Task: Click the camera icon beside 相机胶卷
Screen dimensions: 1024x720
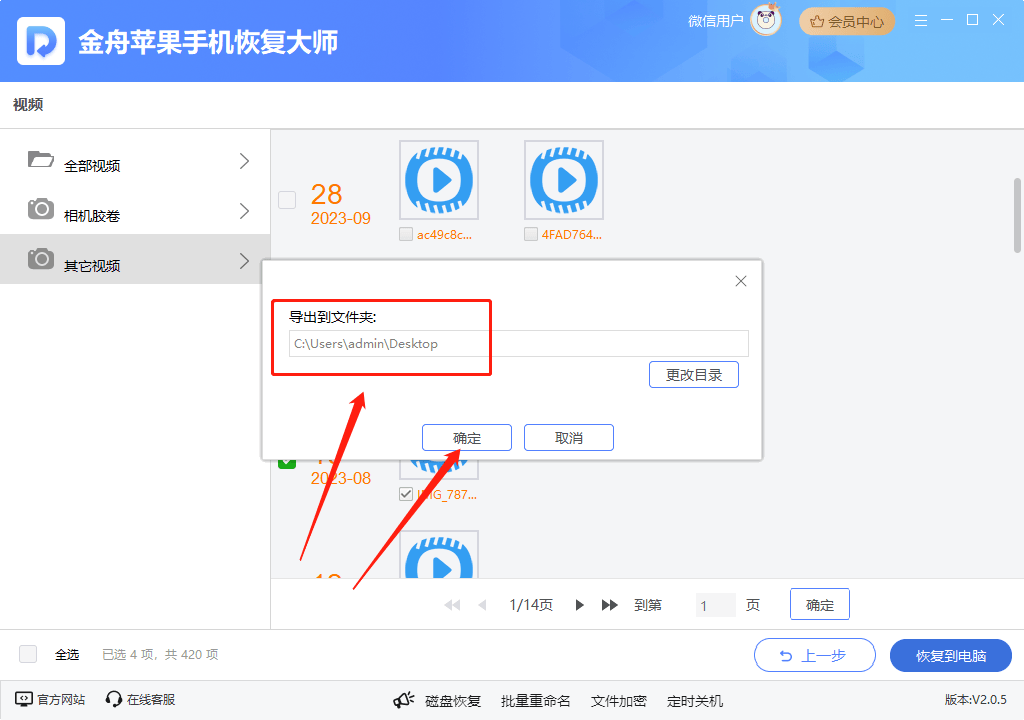Action: coord(40,210)
